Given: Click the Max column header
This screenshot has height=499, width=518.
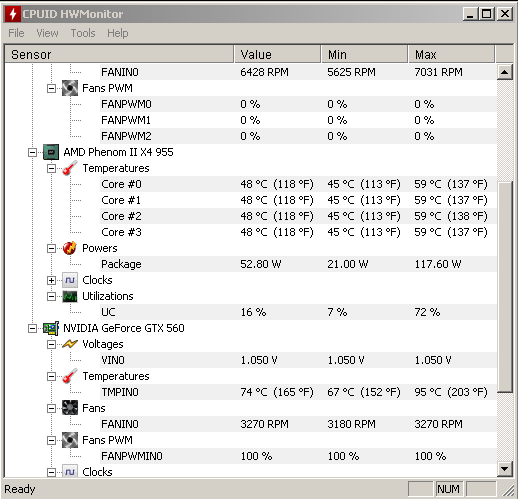Looking at the screenshot, I should (452, 54).
